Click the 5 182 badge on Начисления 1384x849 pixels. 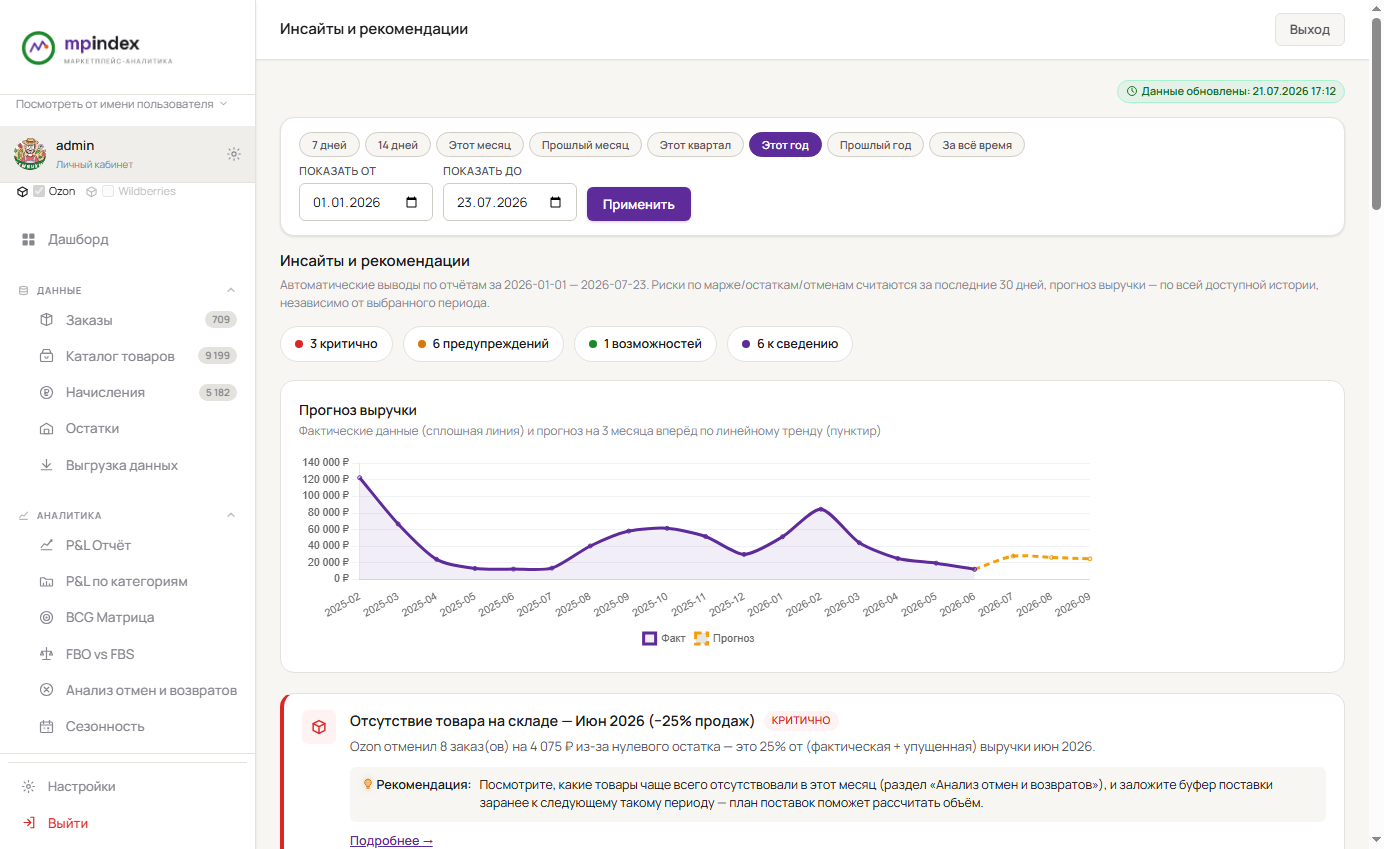(217, 392)
